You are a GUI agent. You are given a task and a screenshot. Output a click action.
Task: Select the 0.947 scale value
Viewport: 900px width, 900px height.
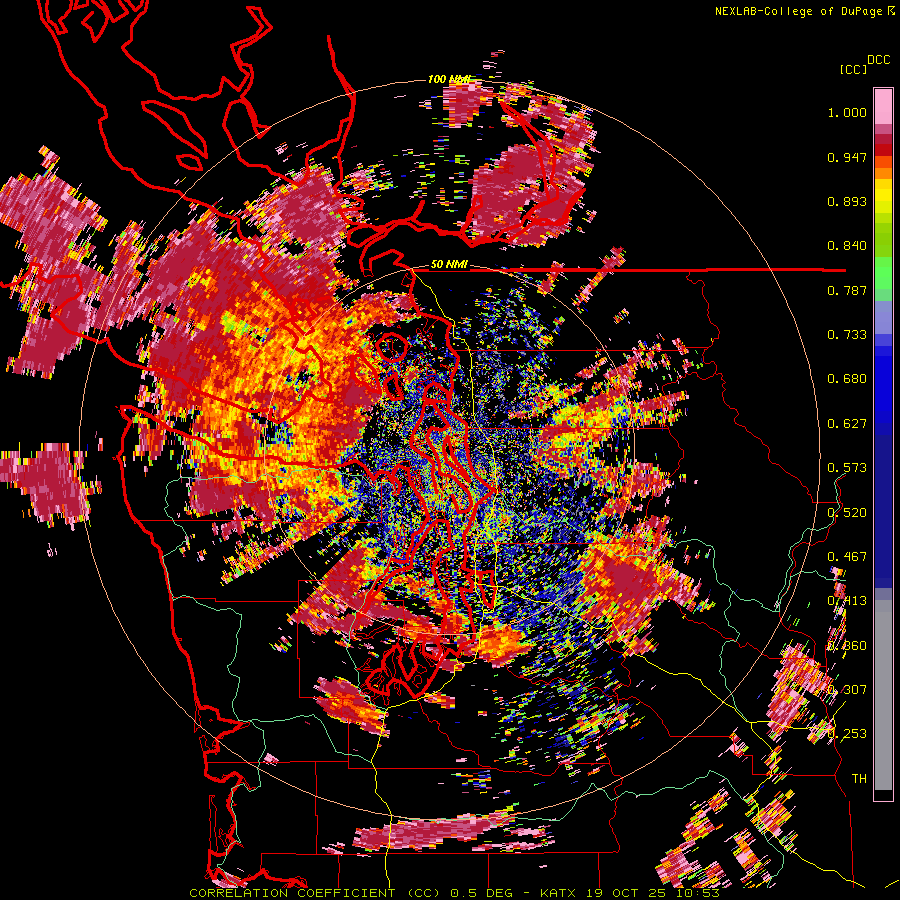tap(847, 157)
